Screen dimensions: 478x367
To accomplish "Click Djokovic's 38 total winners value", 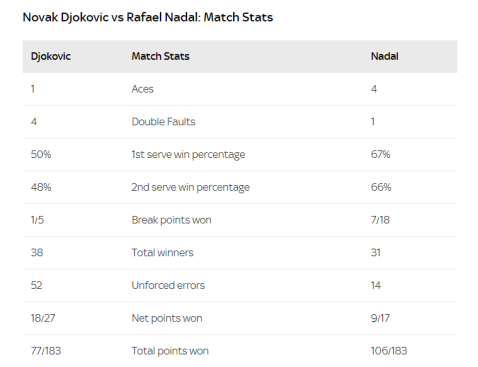I will click(37, 252).
